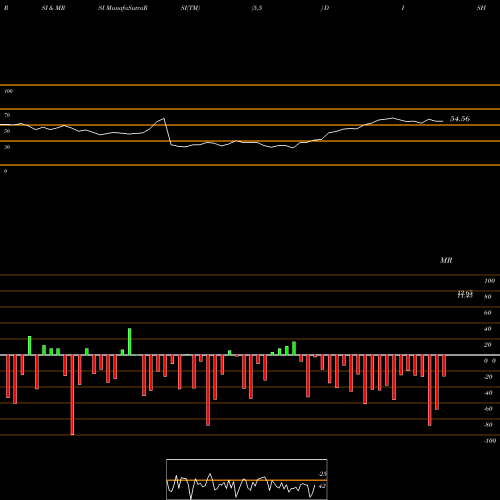Click the 'SI MunafaSutraR' header text

(x=123, y=8)
